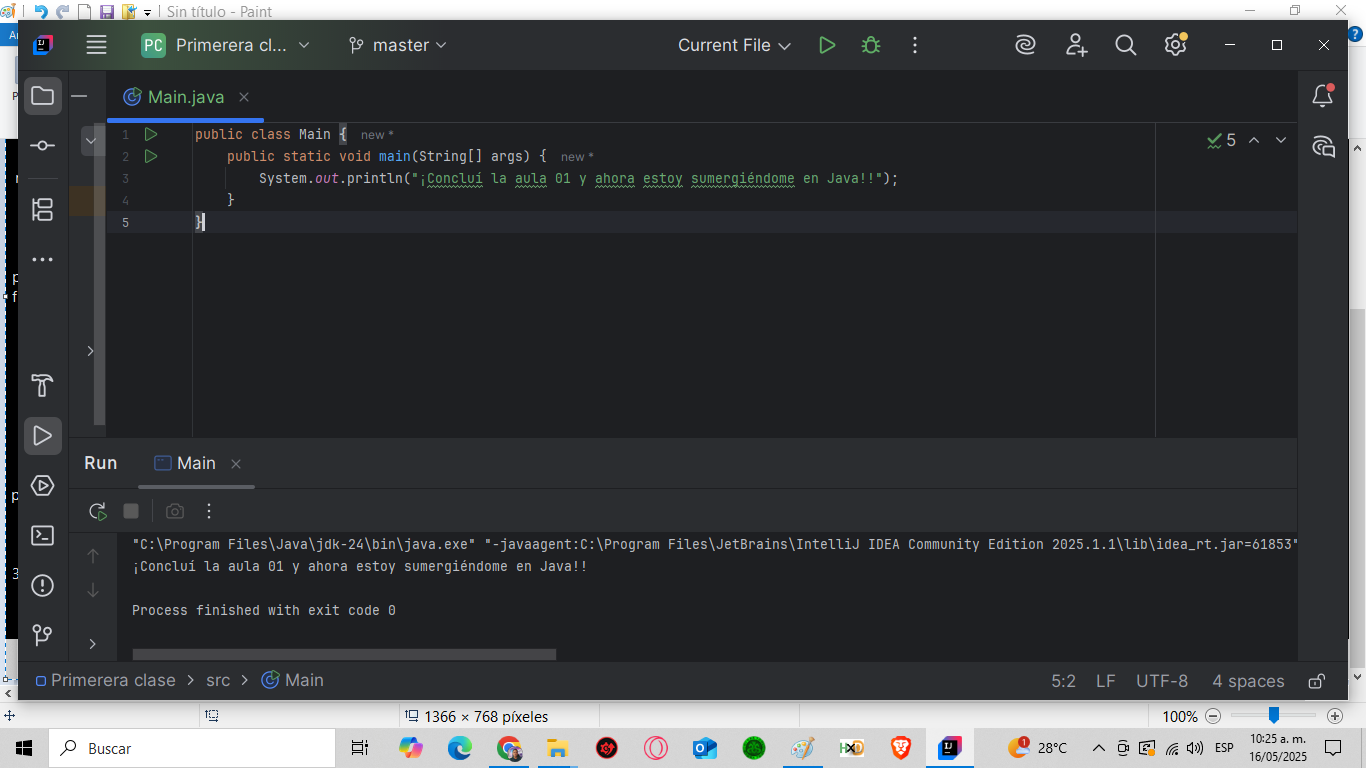Click the green Run button in title toolbar
The height and width of the screenshot is (768, 1366).
pyautogui.click(x=827, y=45)
